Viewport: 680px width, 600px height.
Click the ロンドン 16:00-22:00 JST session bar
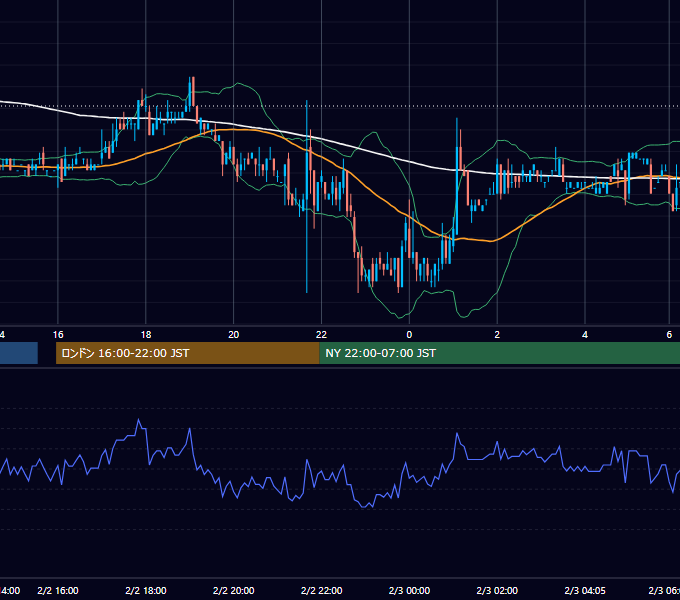[187, 353]
